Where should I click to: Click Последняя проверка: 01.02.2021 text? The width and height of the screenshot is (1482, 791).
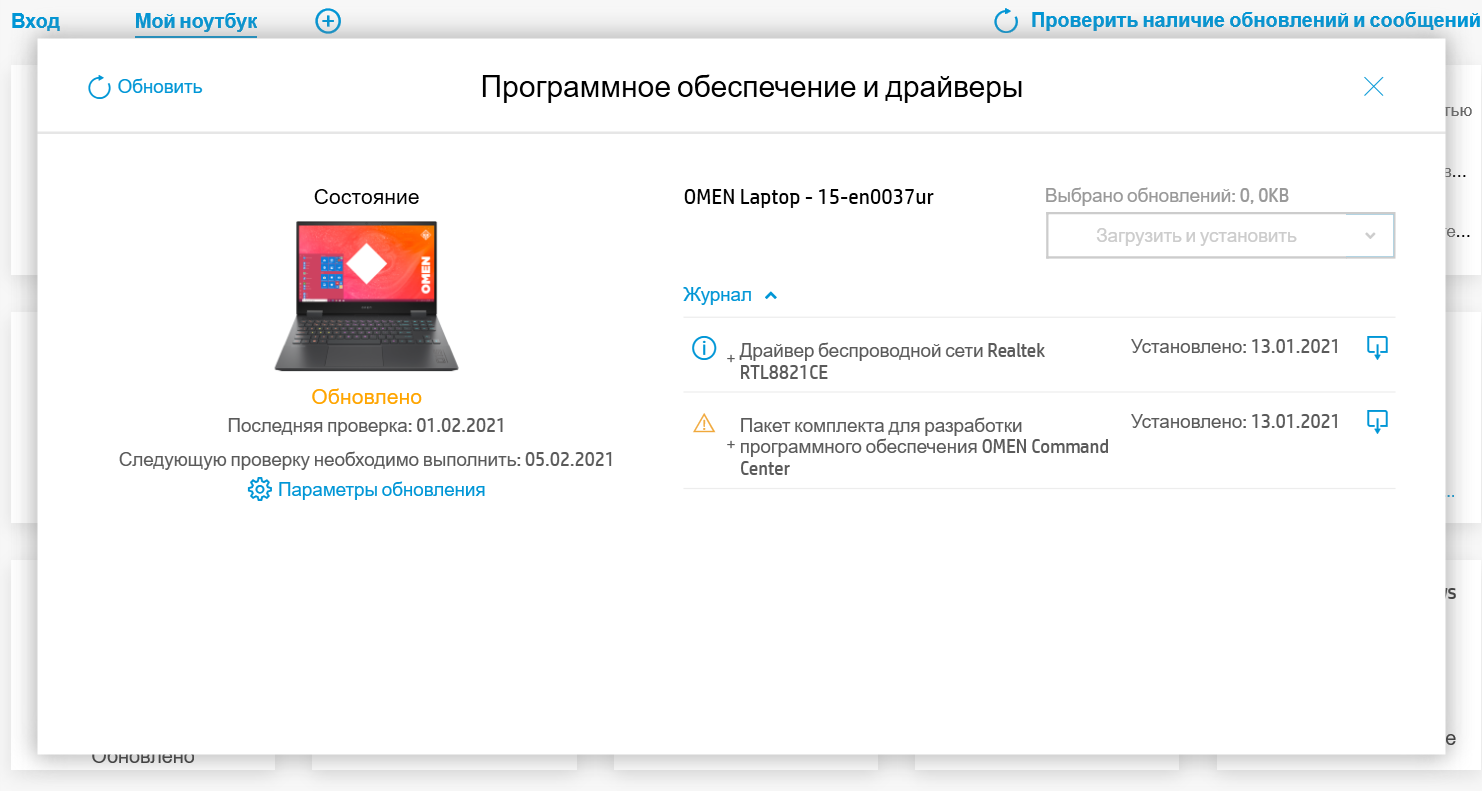coord(367,426)
